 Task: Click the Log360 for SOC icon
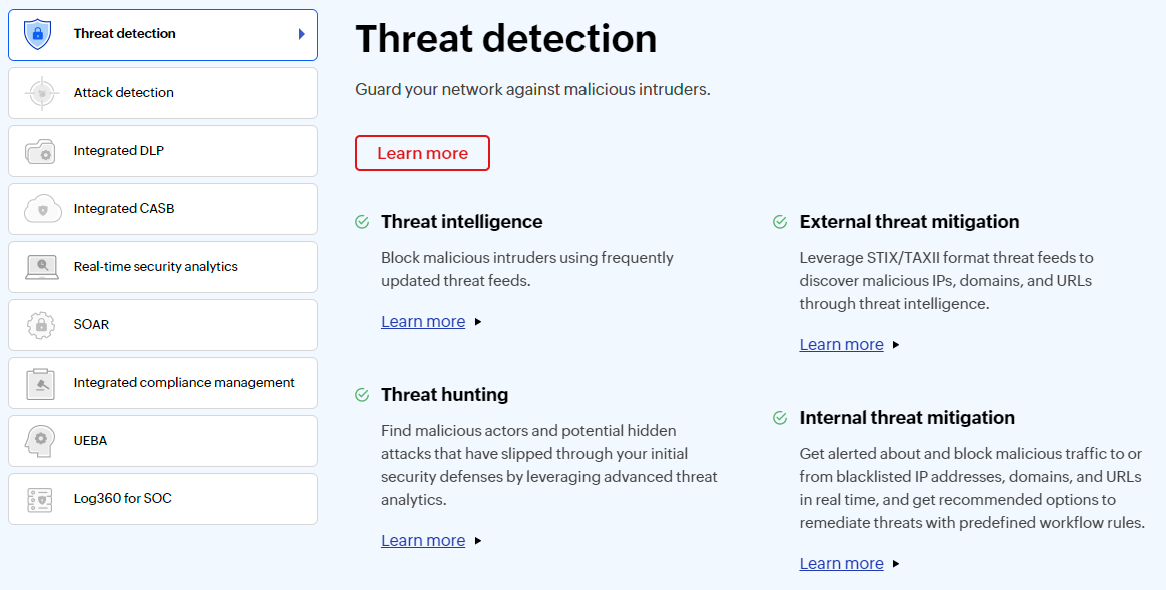click(x=41, y=499)
